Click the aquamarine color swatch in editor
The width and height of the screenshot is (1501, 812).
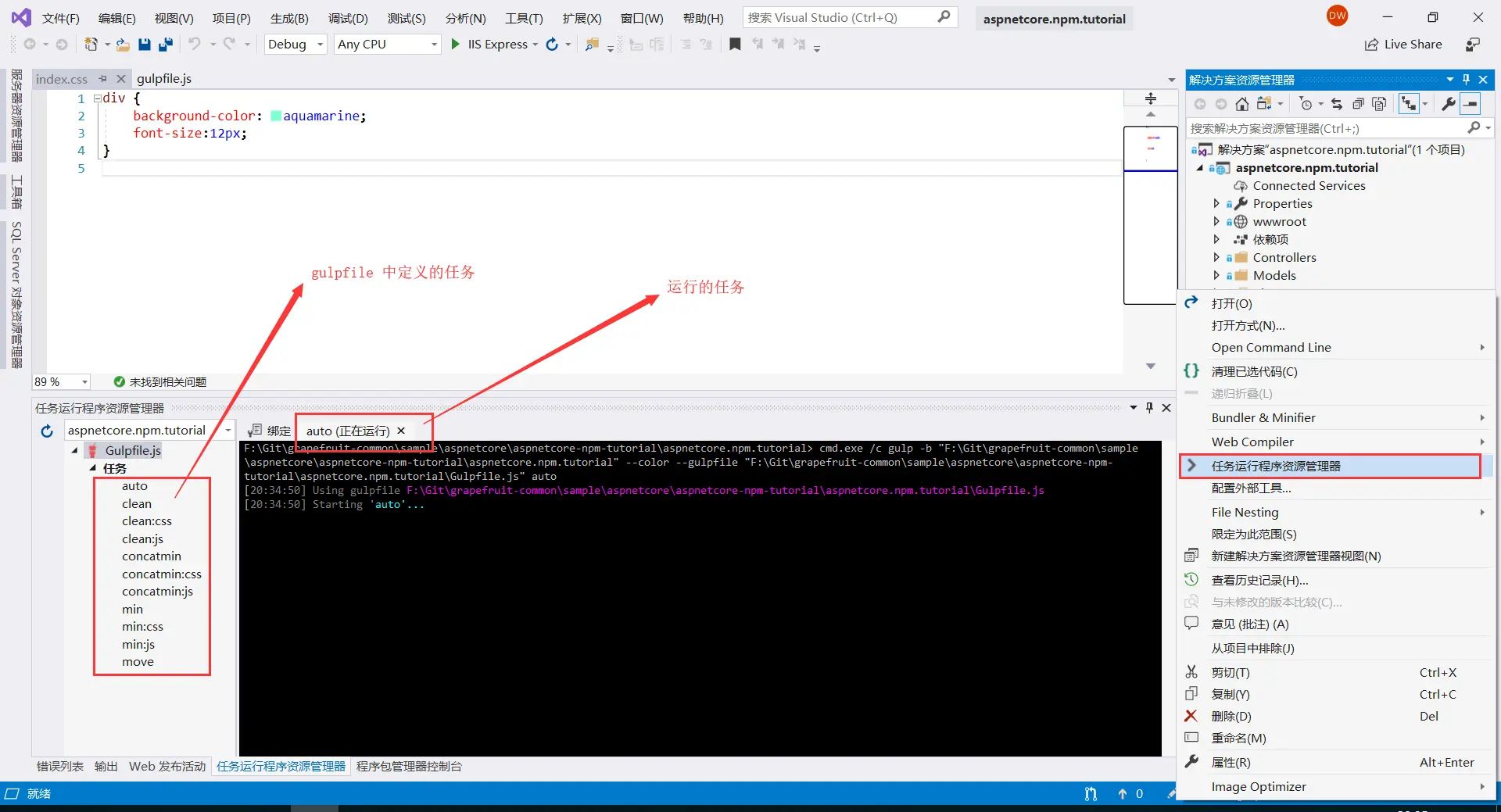point(276,116)
